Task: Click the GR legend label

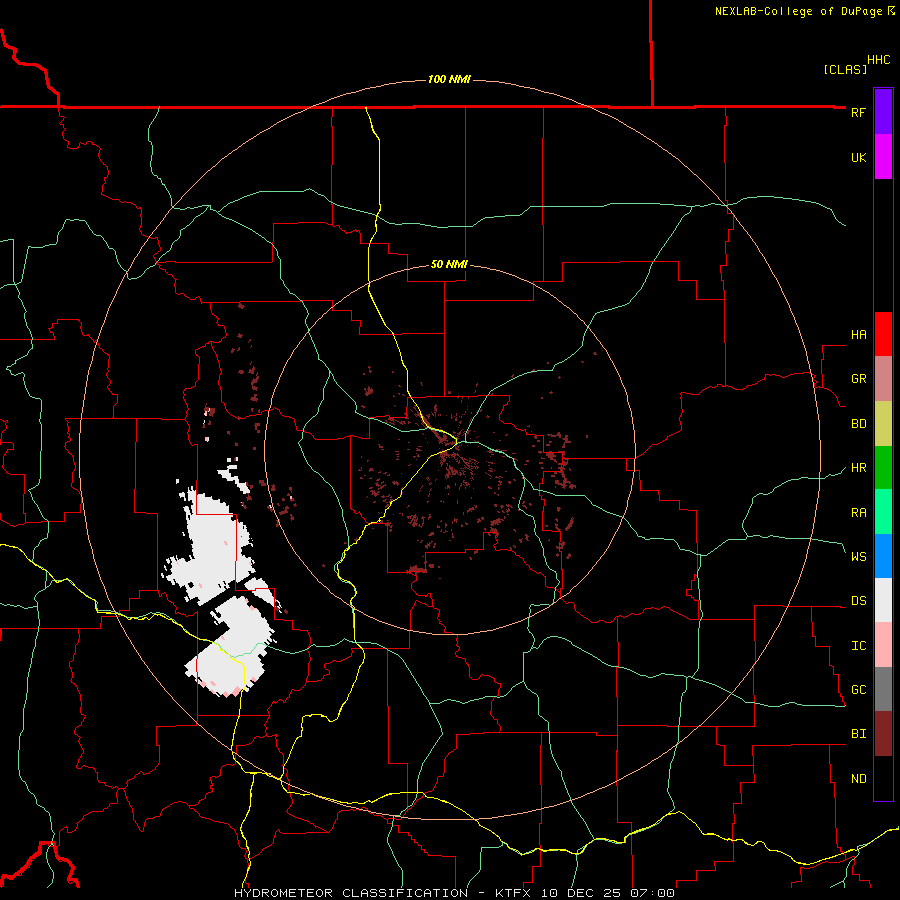Action: (x=858, y=379)
